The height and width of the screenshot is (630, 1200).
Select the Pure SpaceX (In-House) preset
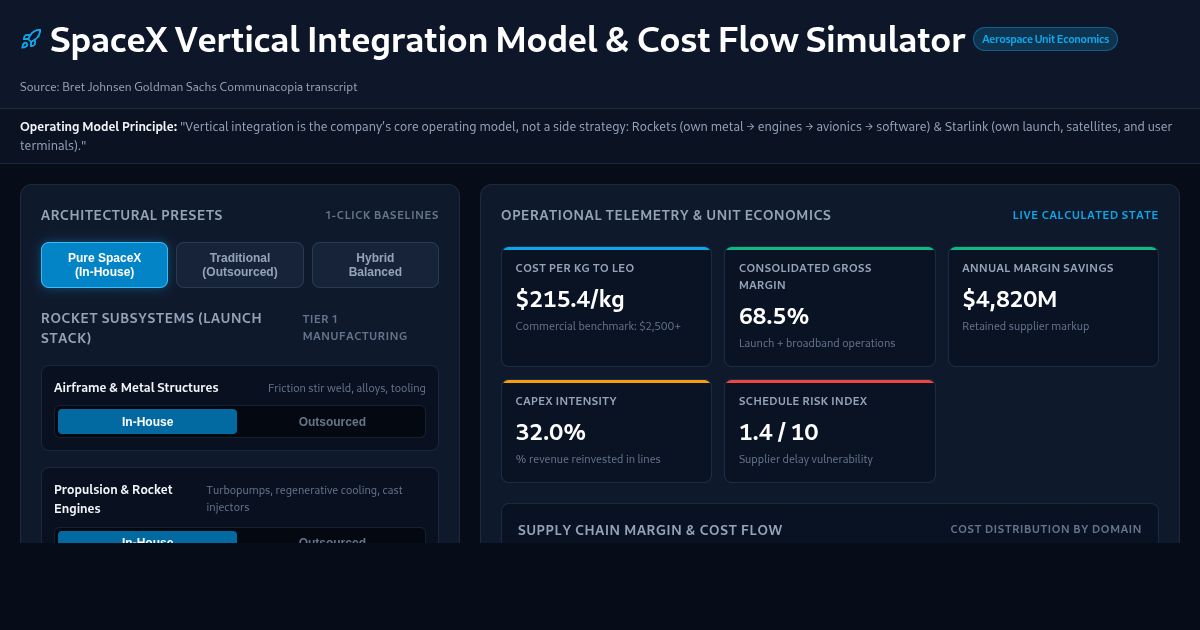coord(104,265)
